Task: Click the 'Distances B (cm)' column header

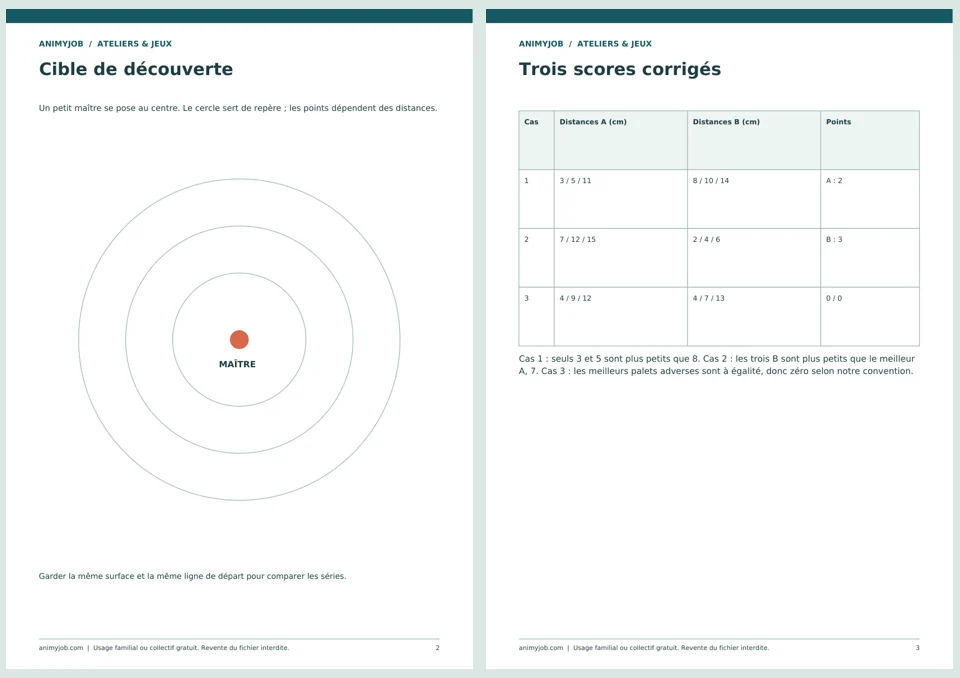Action: coord(754,140)
